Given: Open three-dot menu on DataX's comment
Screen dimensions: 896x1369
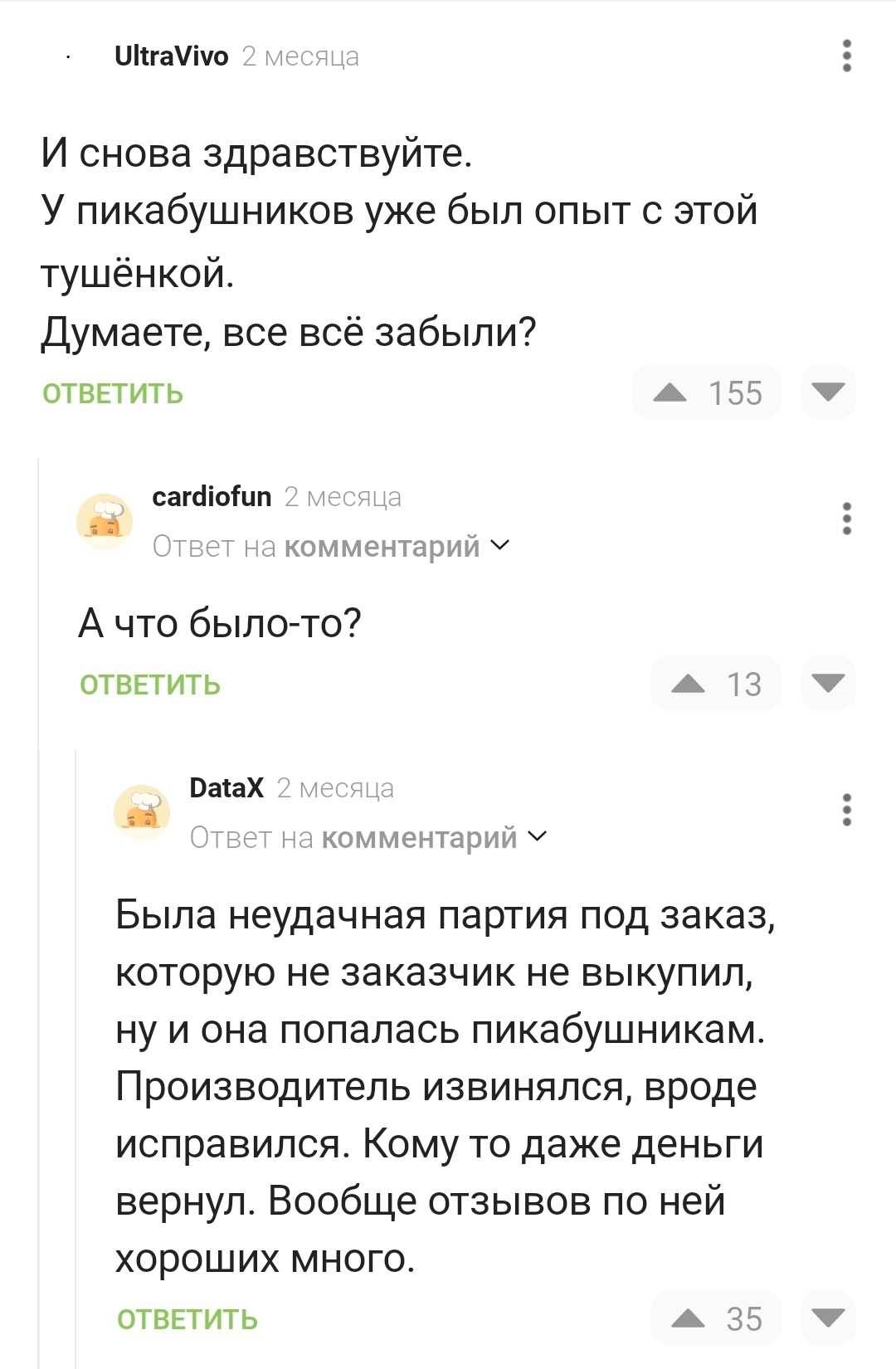Looking at the screenshot, I should click(x=846, y=810).
